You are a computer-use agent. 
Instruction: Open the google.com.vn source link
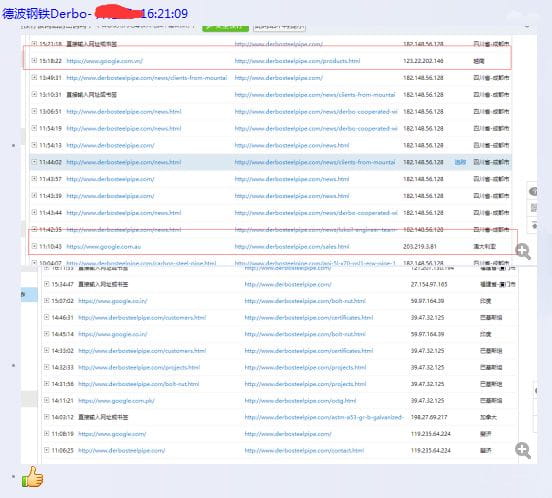click(105, 61)
